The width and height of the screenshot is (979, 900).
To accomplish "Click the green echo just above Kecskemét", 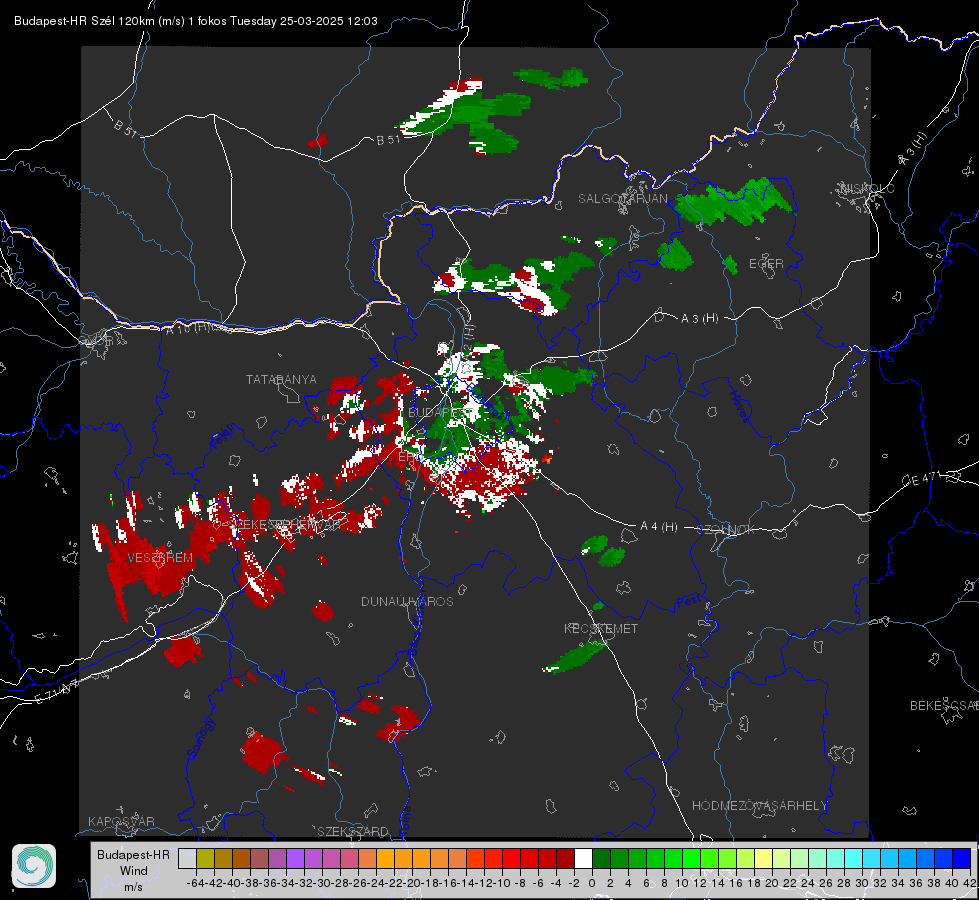I will (598, 605).
